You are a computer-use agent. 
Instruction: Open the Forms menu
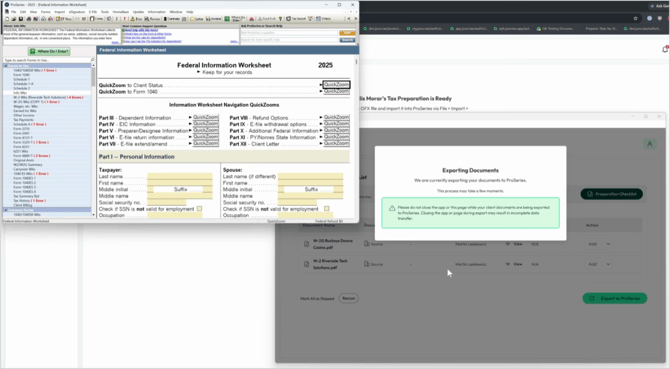46,12
